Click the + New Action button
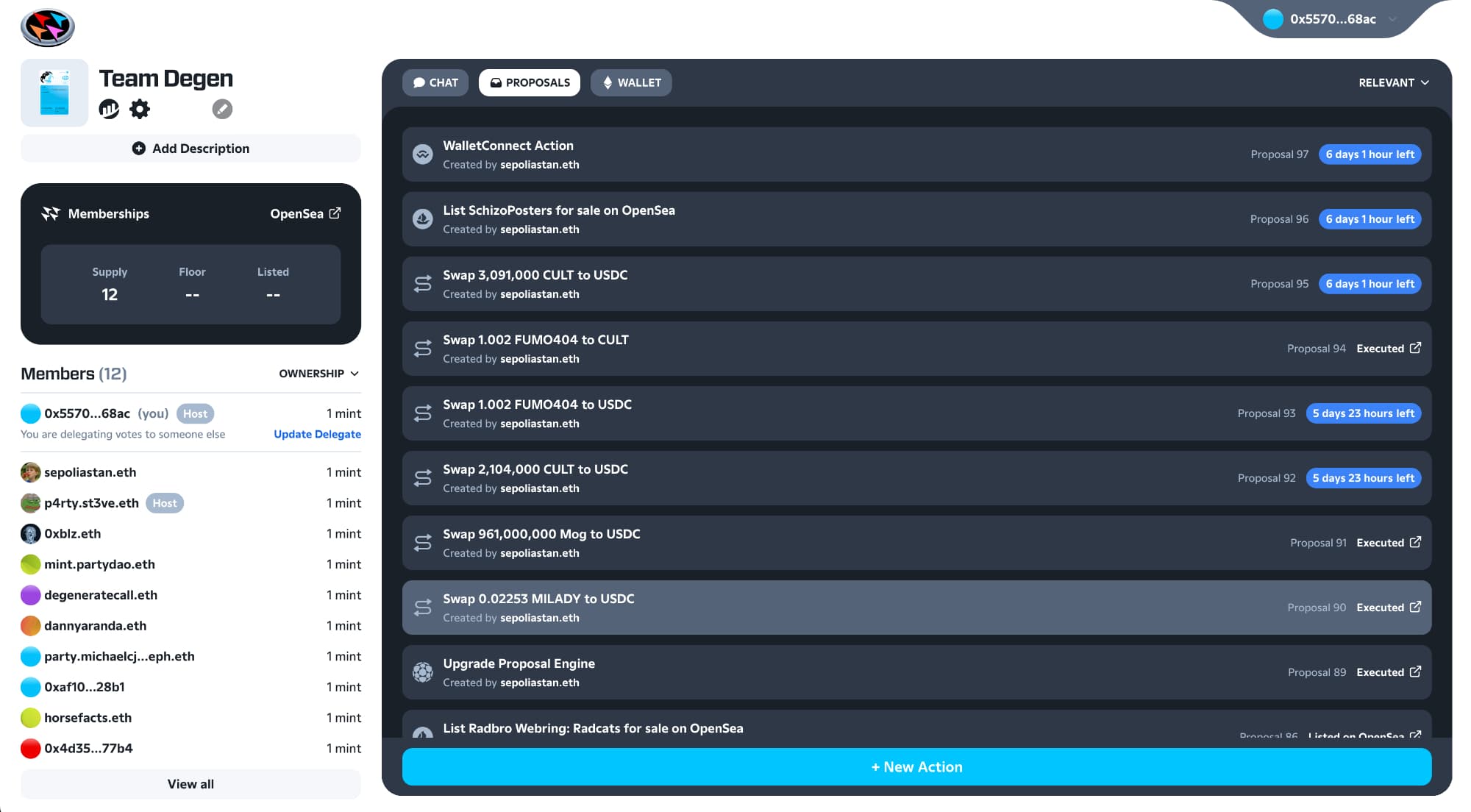Viewport: 1471px width, 812px height. coord(916,766)
